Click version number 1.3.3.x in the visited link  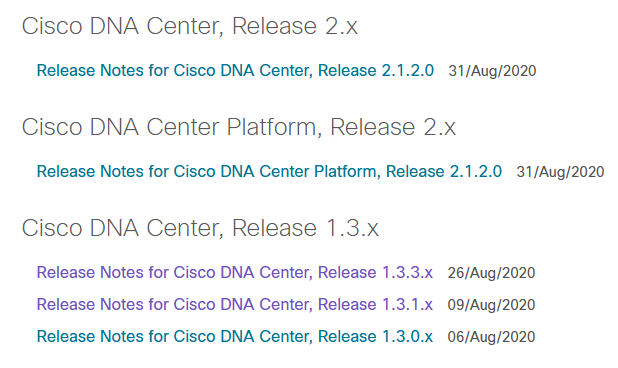click(408, 273)
